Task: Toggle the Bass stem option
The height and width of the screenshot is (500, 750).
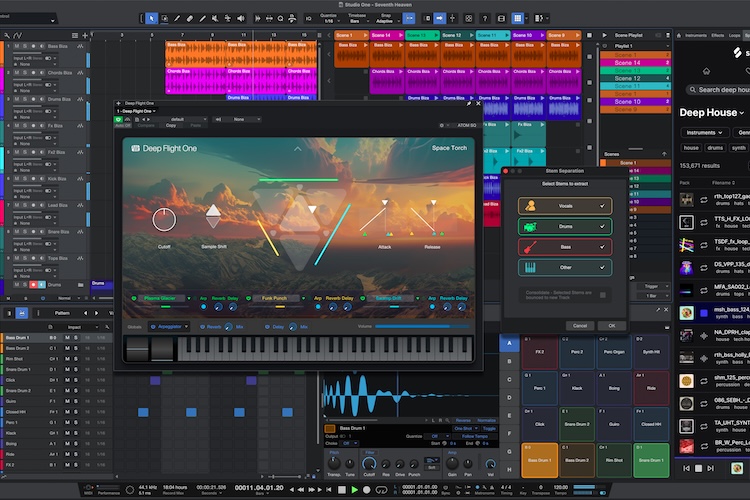Action: pyautogui.click(x=564, y=247)
